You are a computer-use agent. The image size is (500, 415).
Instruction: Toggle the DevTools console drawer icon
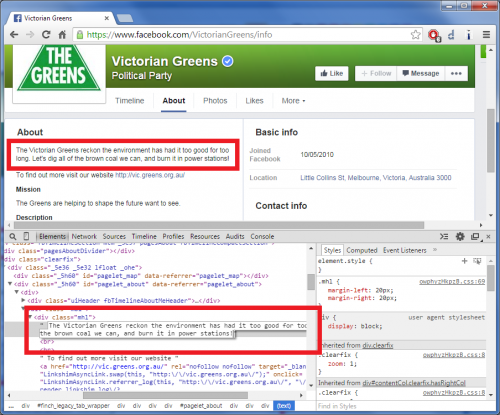point(444,236)
